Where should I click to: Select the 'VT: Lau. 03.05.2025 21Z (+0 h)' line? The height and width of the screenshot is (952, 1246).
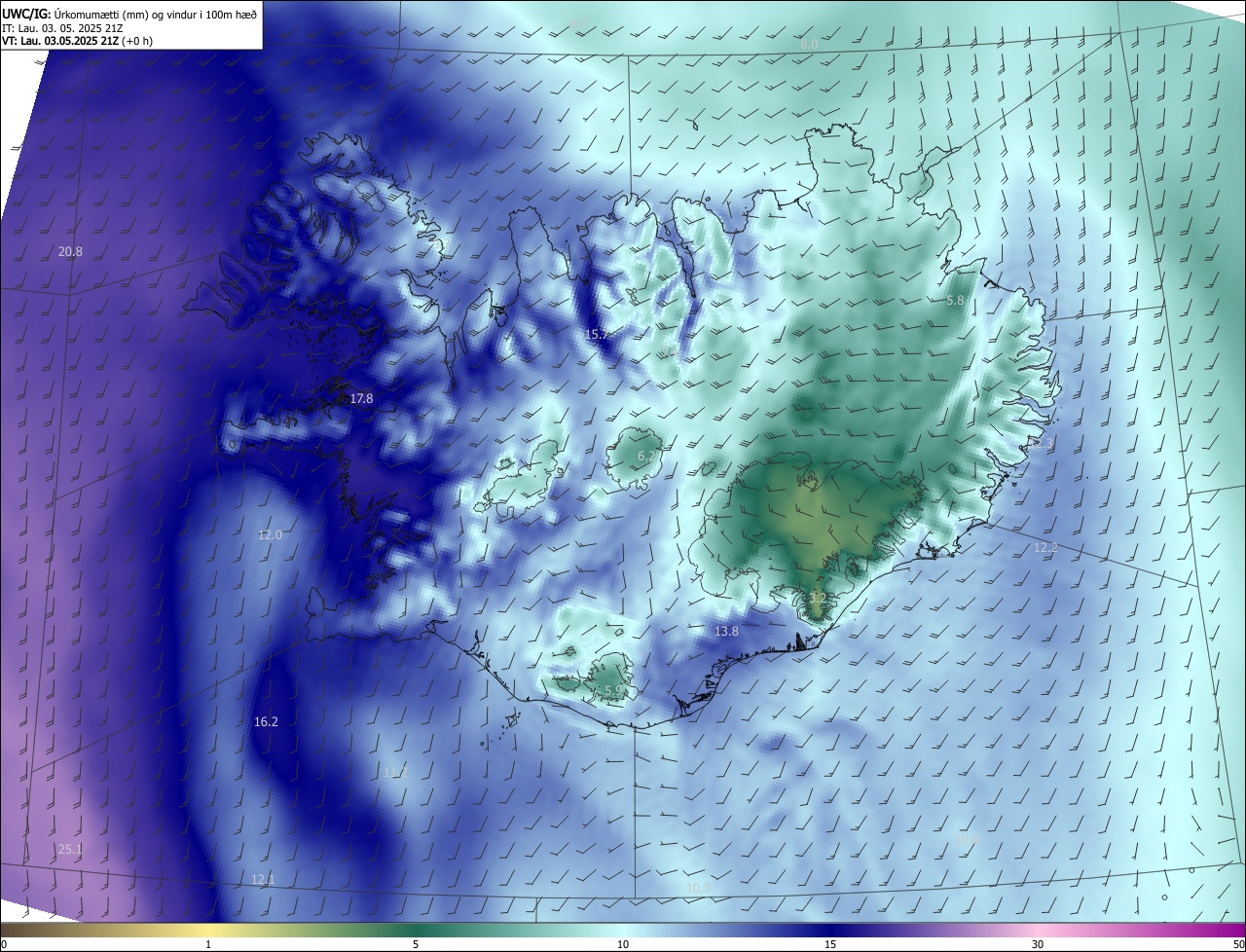(78, 41)
